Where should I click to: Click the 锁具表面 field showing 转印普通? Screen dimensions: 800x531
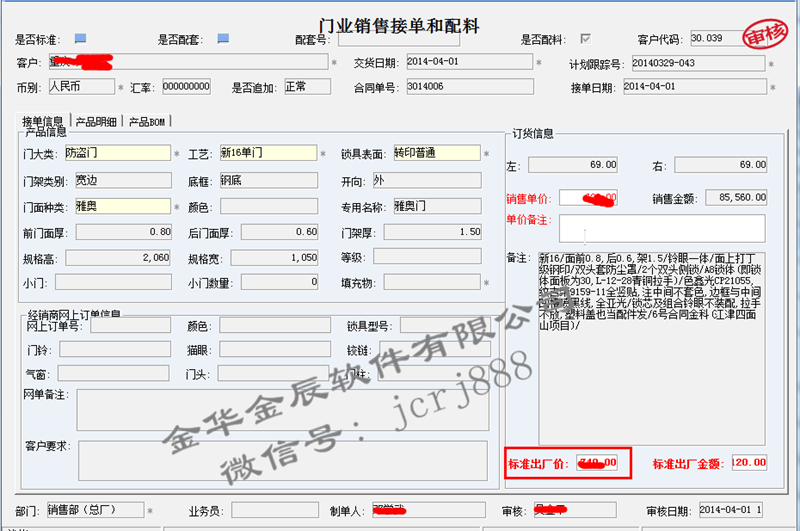435,154
